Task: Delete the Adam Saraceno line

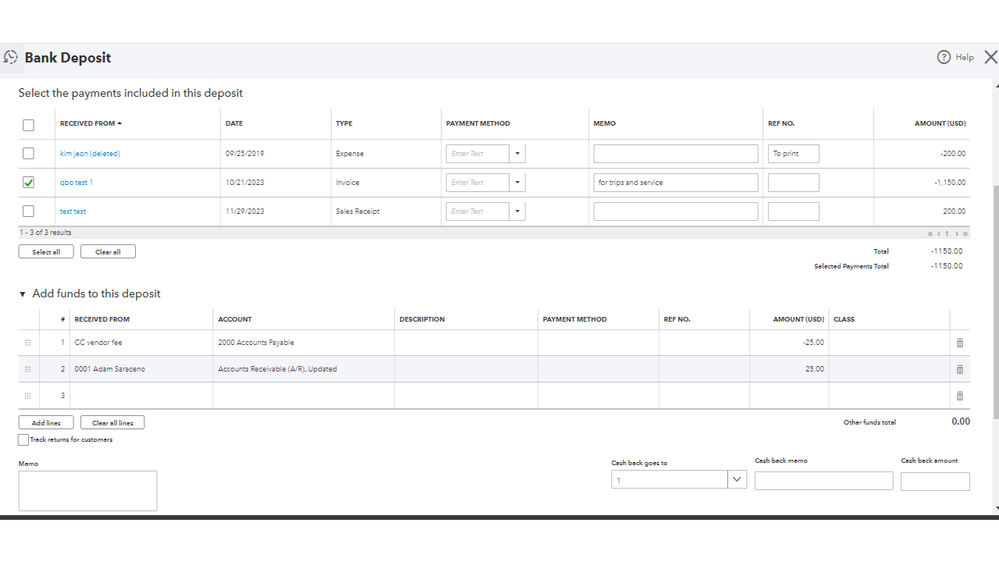Action: 960,369
